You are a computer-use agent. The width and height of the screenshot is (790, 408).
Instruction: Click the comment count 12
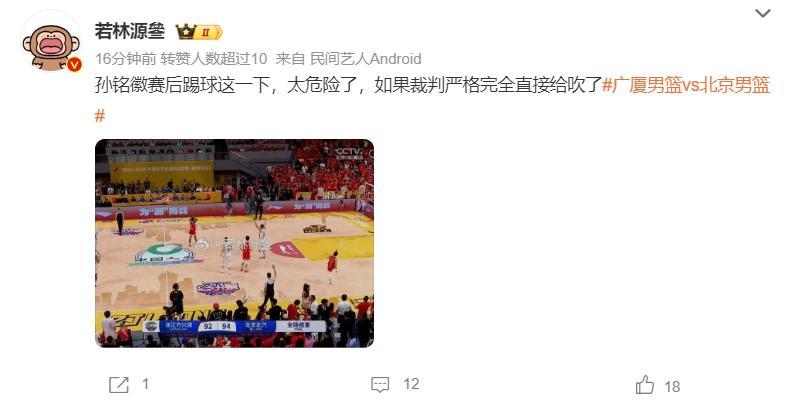(x=411, y=384)
